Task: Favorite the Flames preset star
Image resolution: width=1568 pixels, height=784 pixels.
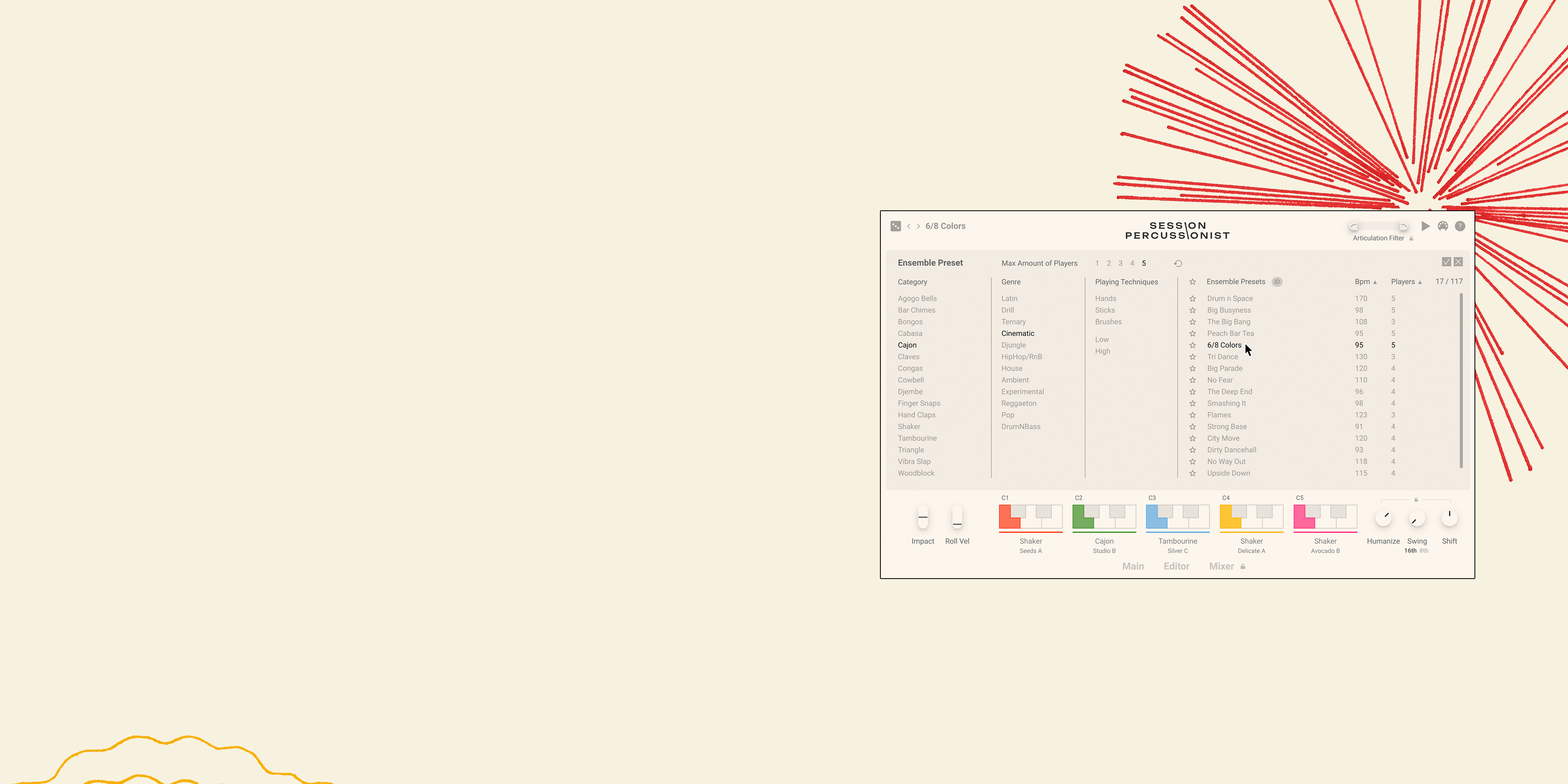Action: (1192, 415)
